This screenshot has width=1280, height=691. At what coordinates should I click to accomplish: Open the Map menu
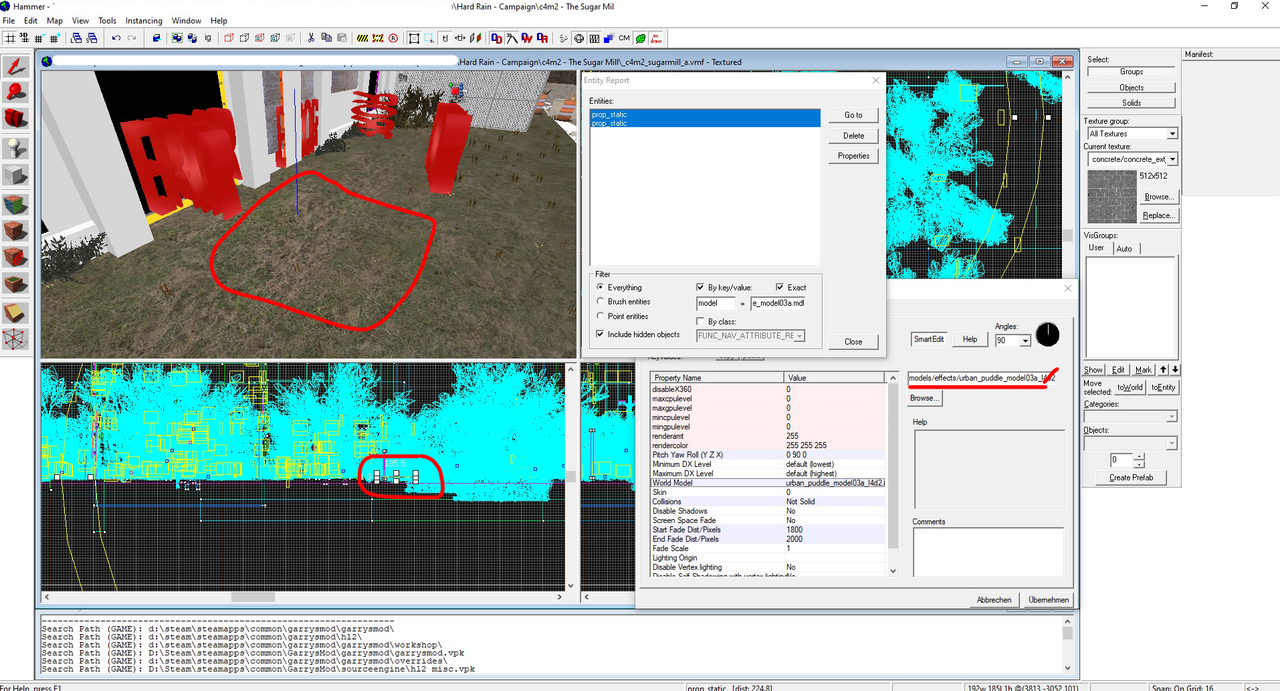(55, 20)
